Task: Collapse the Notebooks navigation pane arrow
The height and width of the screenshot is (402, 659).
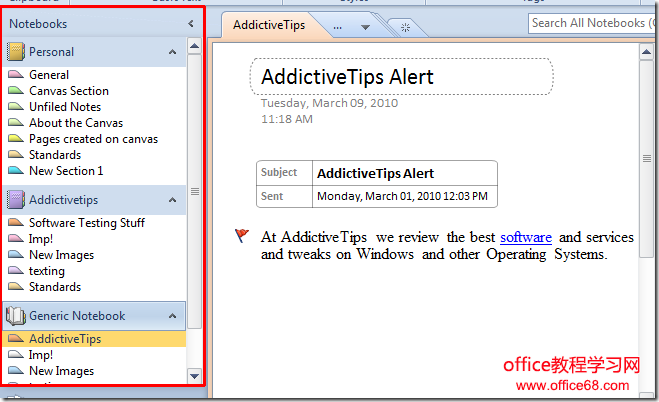Action: [x=191, y=24]
